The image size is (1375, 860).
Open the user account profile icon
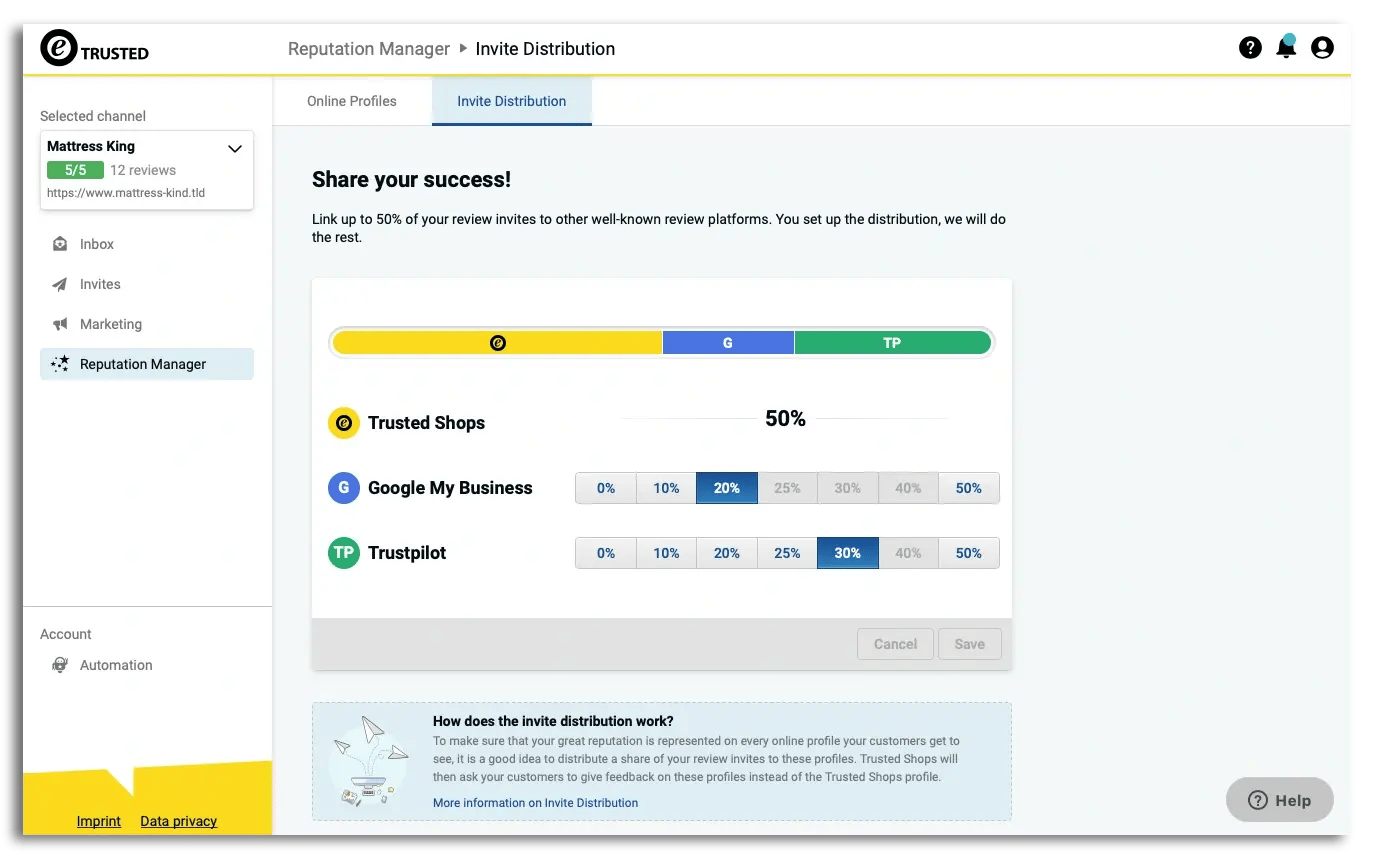[1322, 47]
